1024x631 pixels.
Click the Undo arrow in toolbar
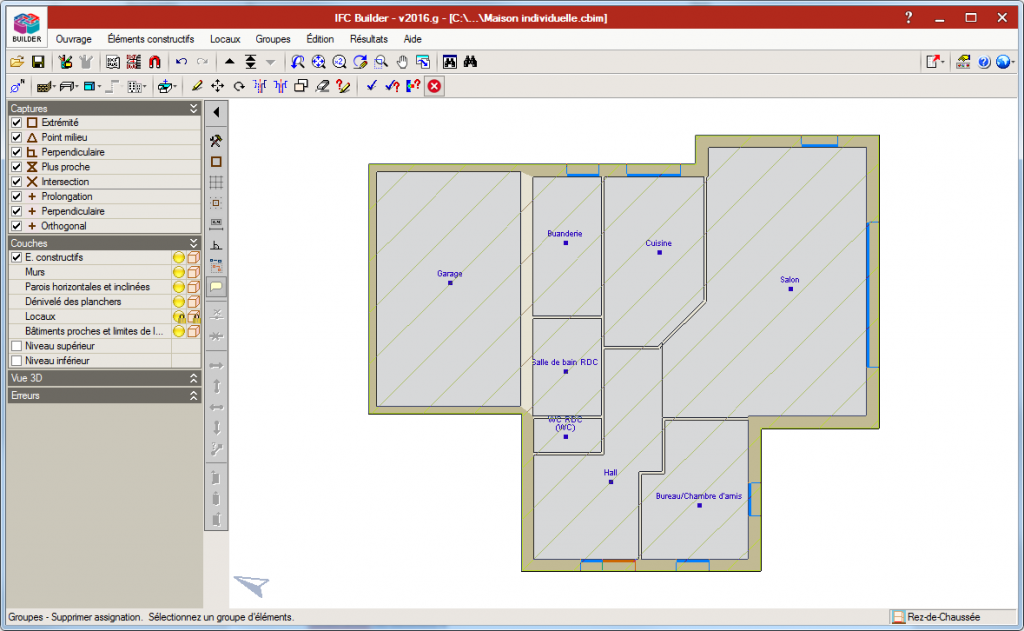click(181, 62)
